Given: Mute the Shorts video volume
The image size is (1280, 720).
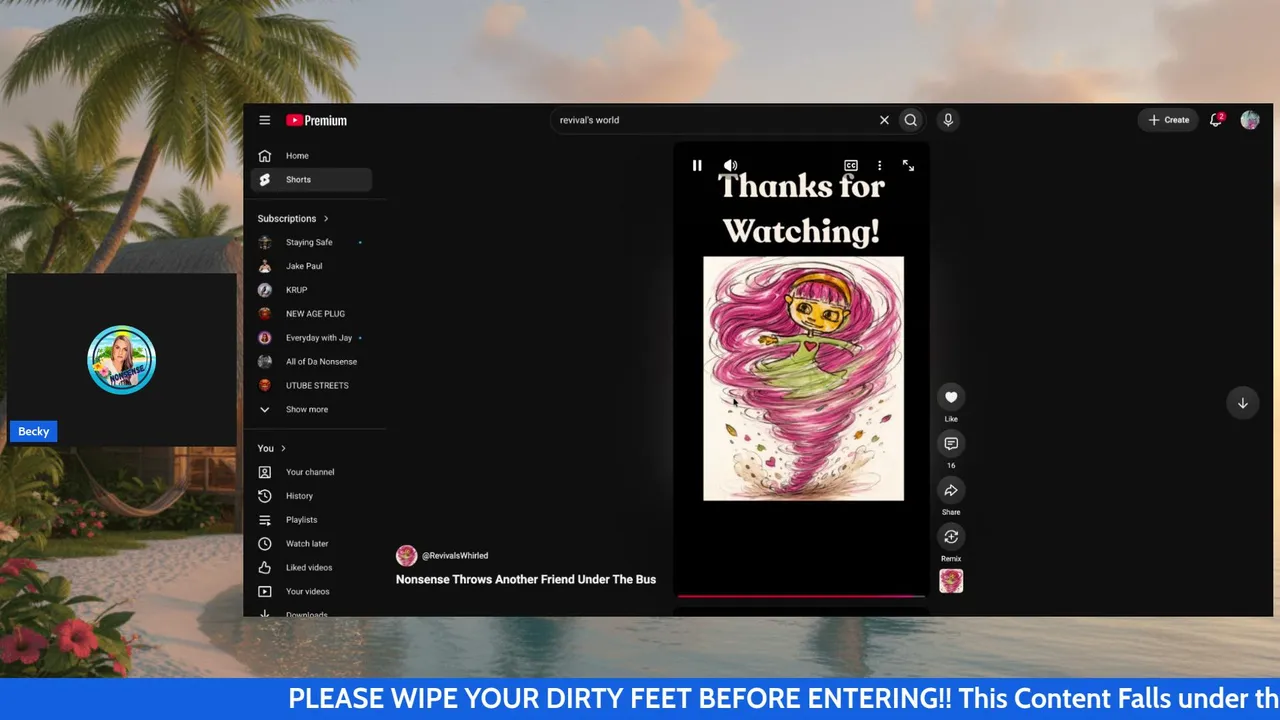Looking at the screenshot, I should tap(731, 166).
